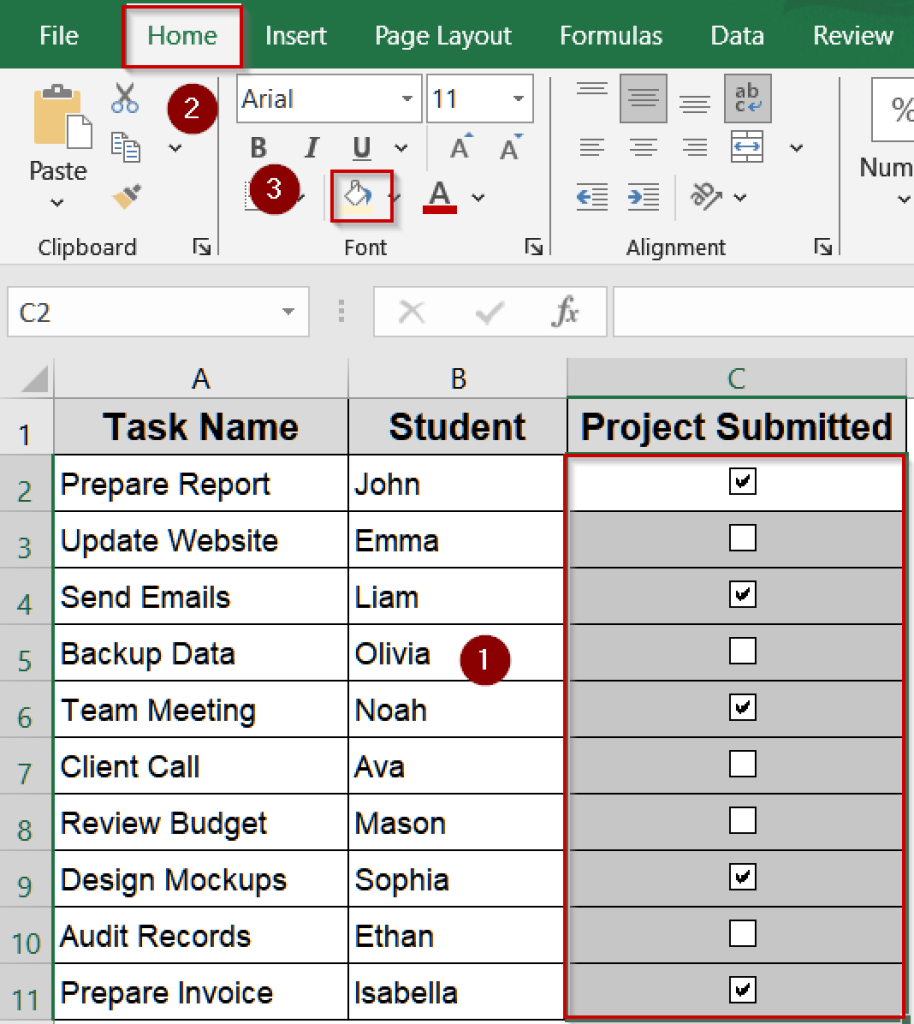Select the Cut scissors icon

point(124,99)
